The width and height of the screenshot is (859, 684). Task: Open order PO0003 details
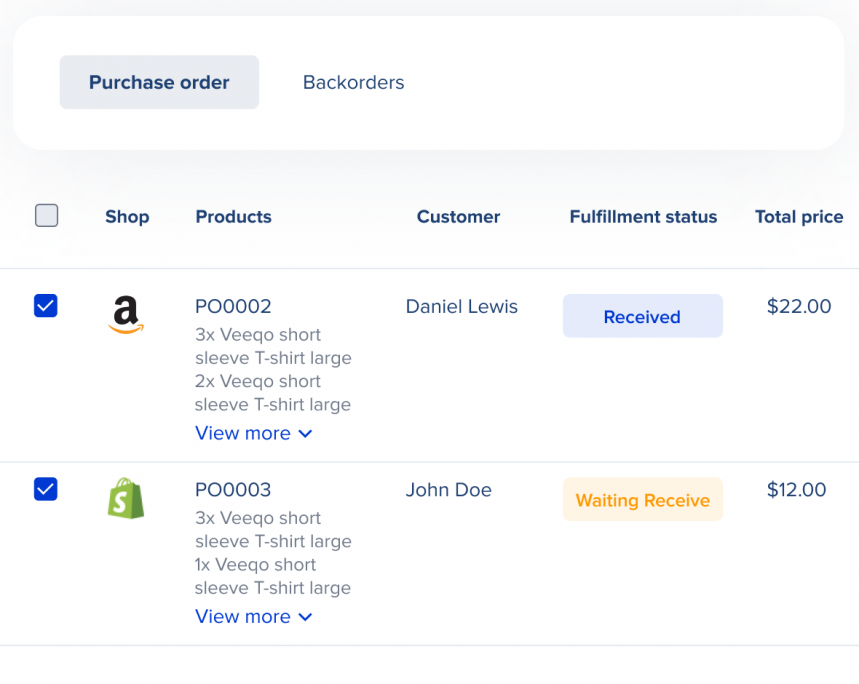pyautogui.click(x=232, y=490)
